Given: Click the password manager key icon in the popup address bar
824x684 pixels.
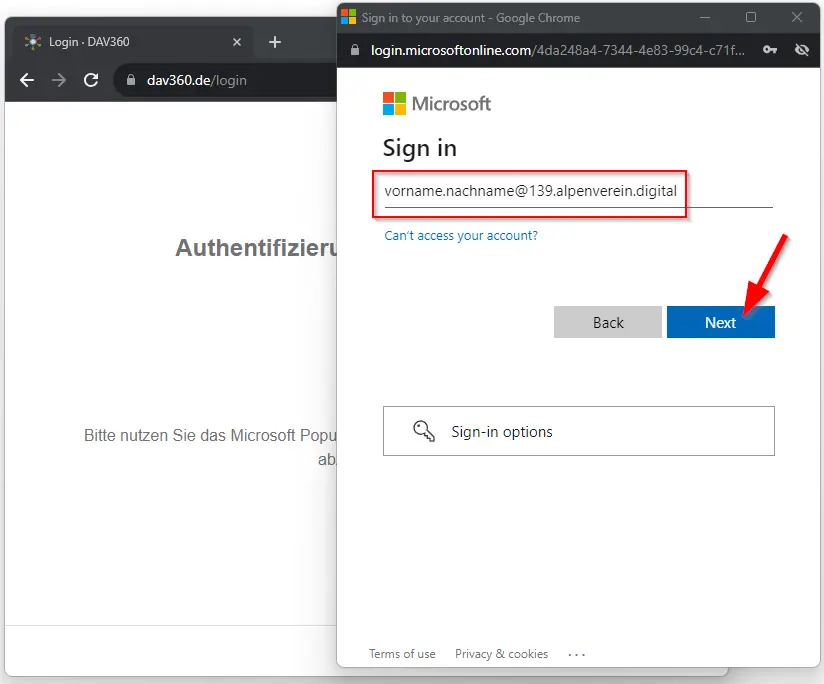Looking at the screenshot, I should 770,50.
